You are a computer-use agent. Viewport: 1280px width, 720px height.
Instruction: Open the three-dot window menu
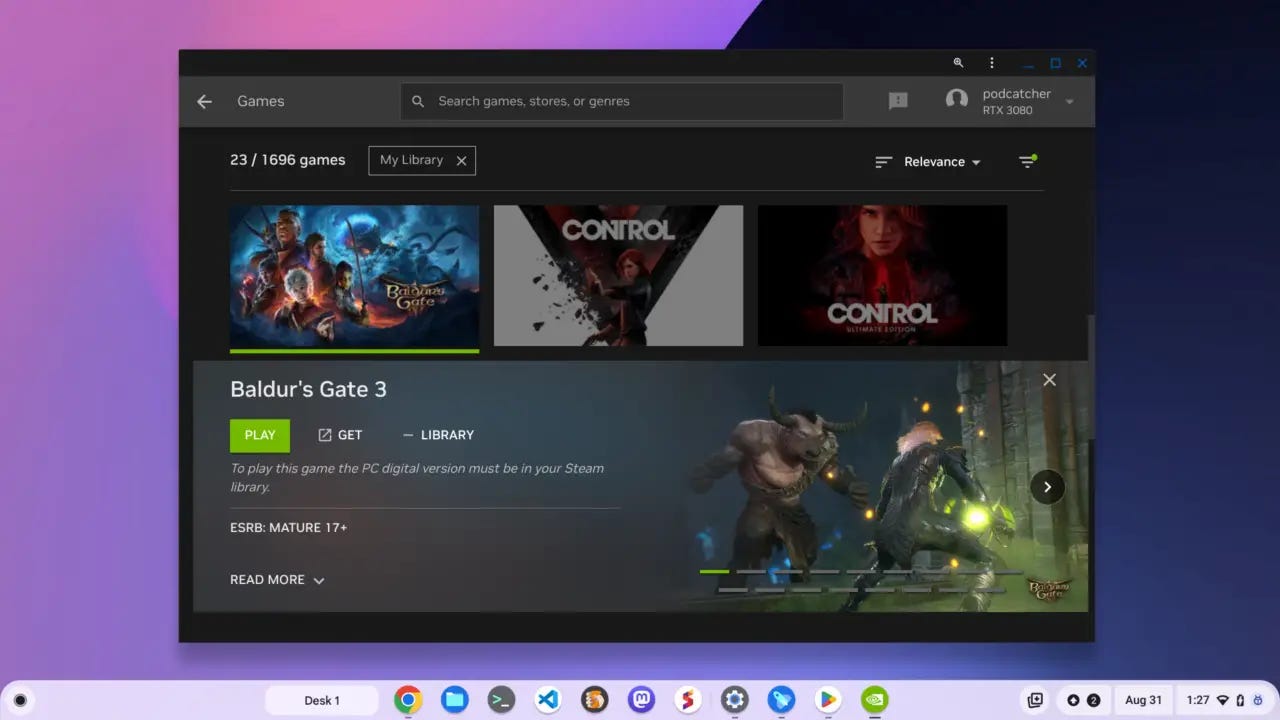(x=991, y=63)
